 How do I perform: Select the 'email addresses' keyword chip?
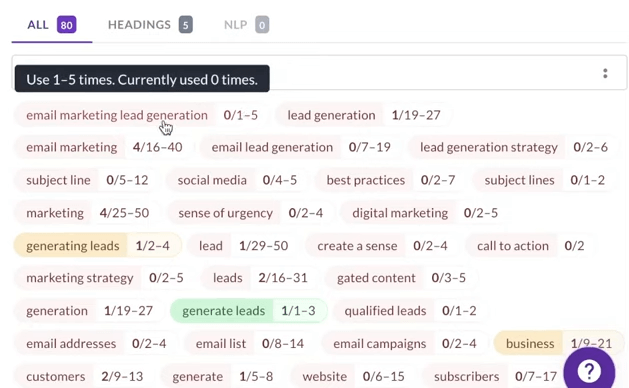[x=96, y=343]
